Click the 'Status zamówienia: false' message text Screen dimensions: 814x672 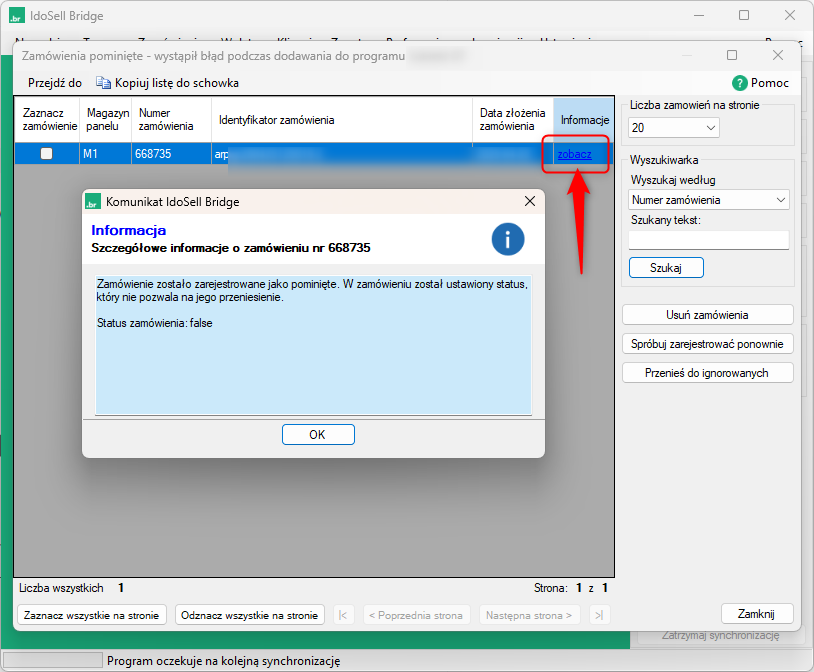click(155, 323)
